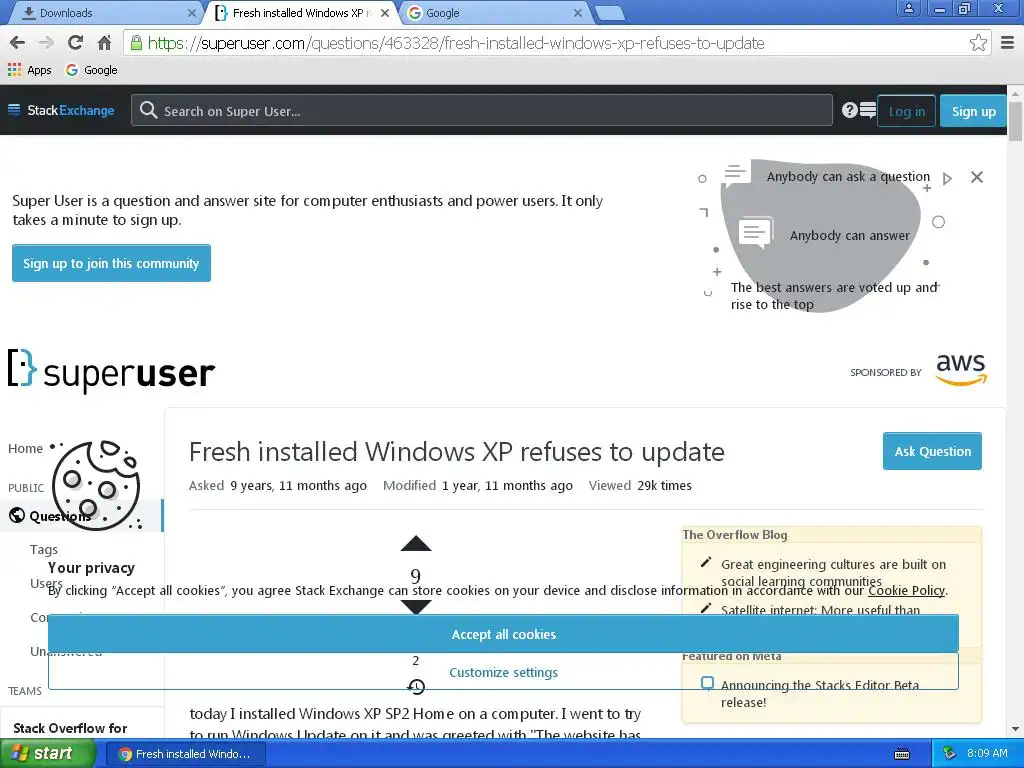The height and width of the screenshot is (768, 1024).
Task: Open the Home sidebar link
Action: [25, 449]
